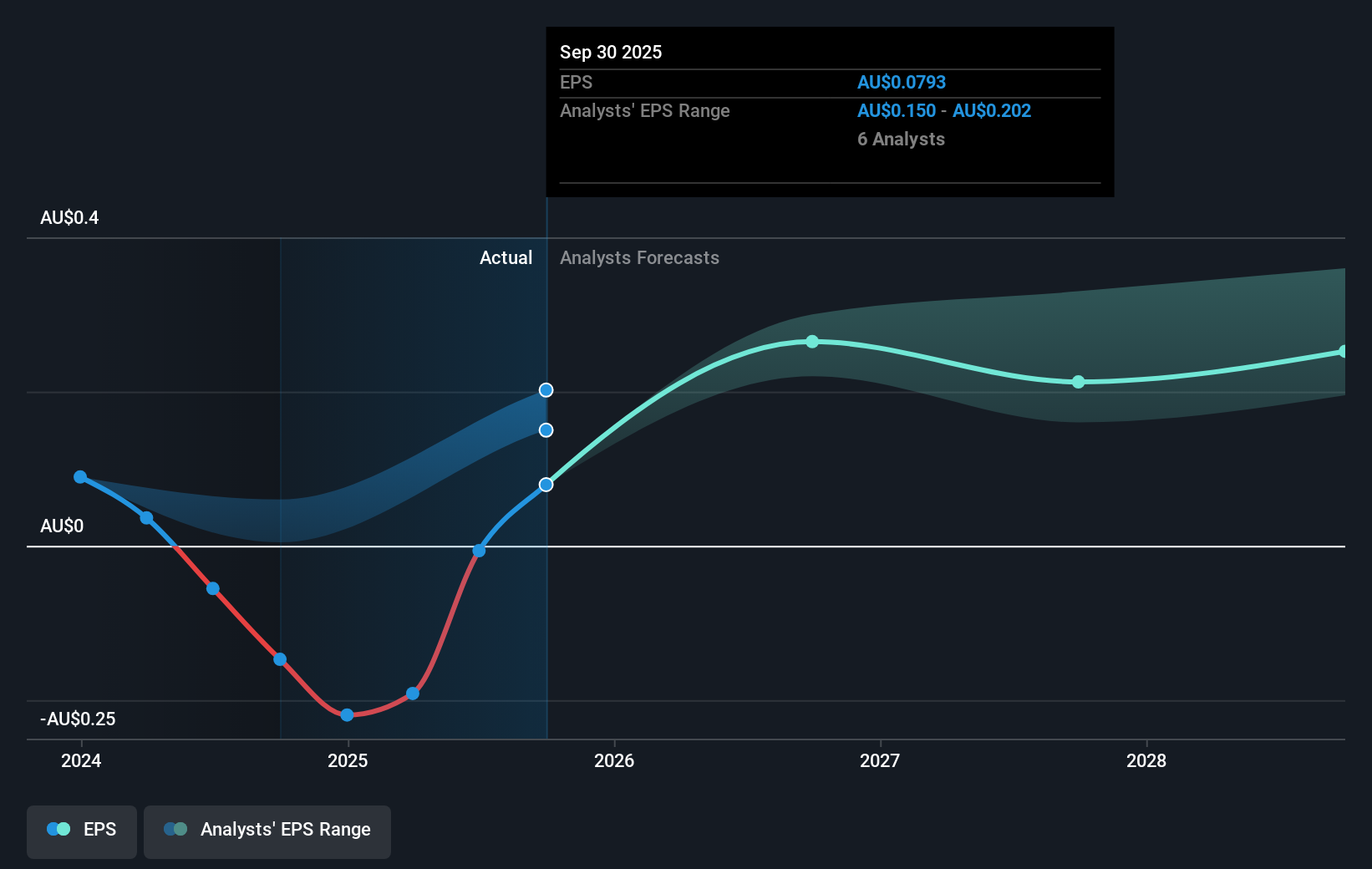1372x869 pixels.
Task: Click the 2027 x-axis label
Action: [x=880, y=760]
